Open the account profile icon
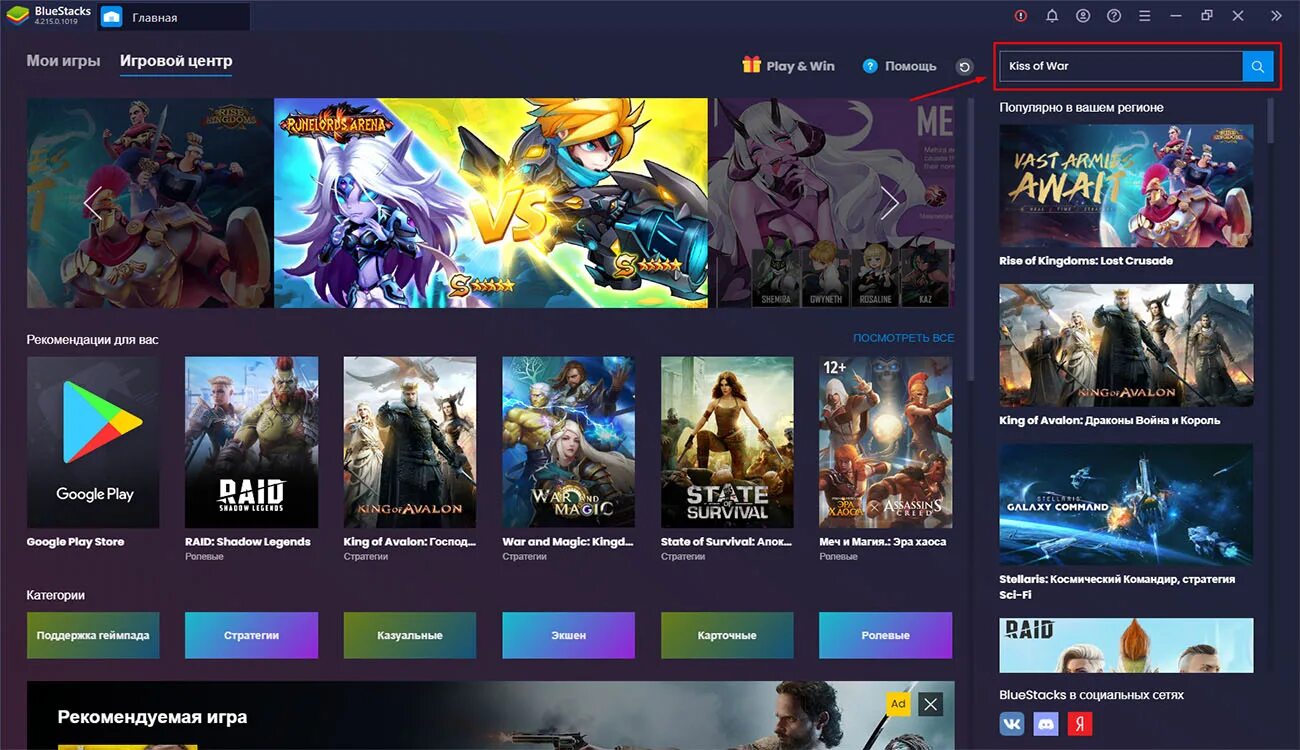This screenshot has height=750, width=1300. point(1083,16)
